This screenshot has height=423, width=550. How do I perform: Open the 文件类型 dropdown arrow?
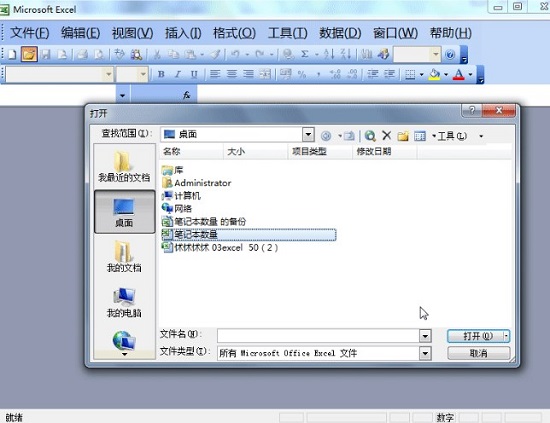[425, 353]
